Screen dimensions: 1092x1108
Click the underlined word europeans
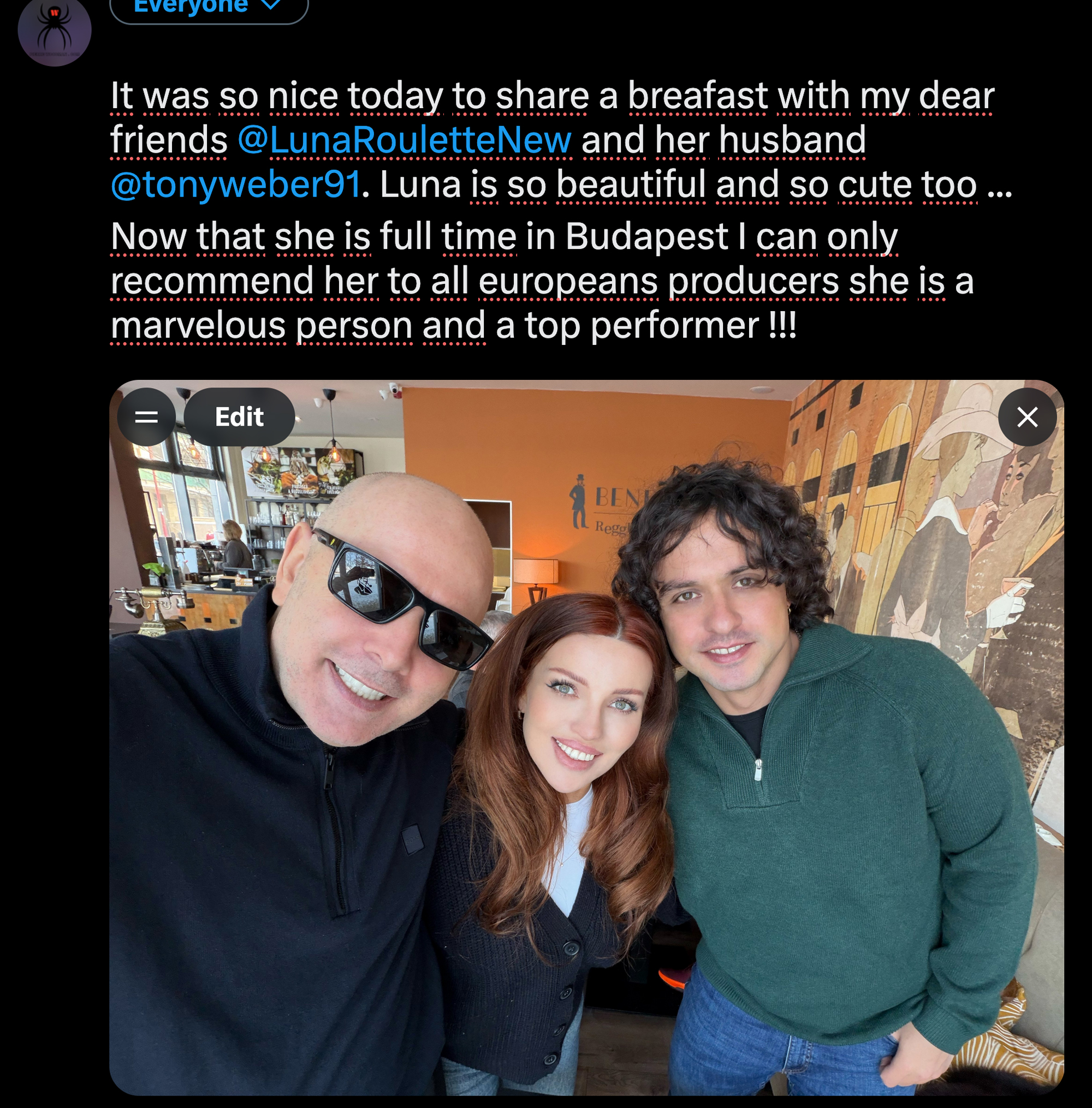568,281
